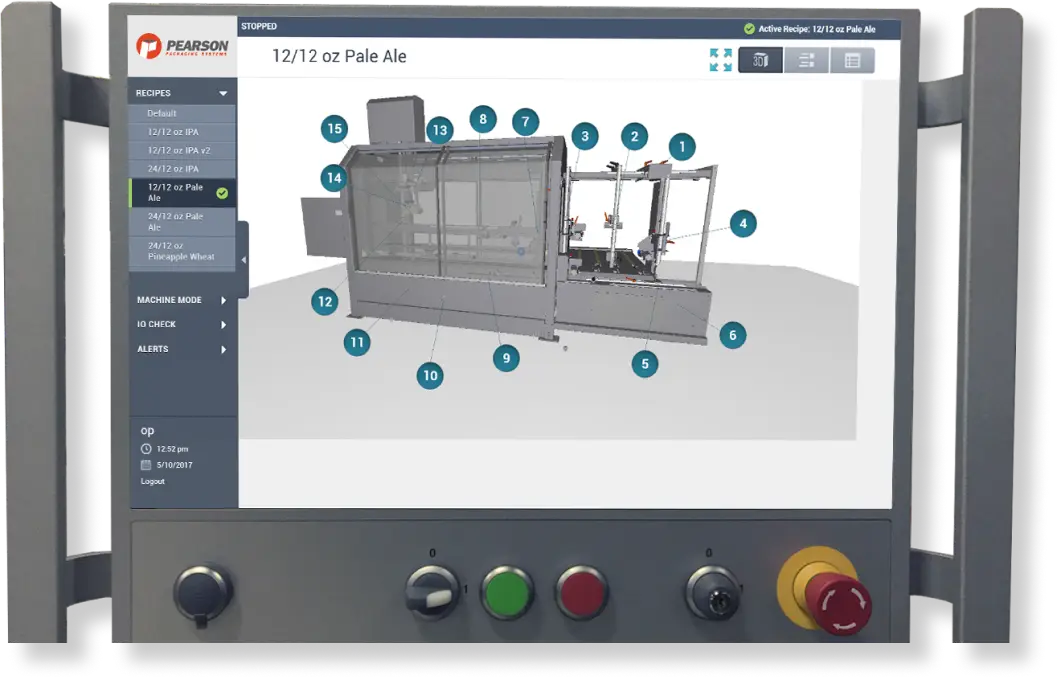Choose the 24/12 oz IPA recipe
1061x680 pixels.
(173, 168)
